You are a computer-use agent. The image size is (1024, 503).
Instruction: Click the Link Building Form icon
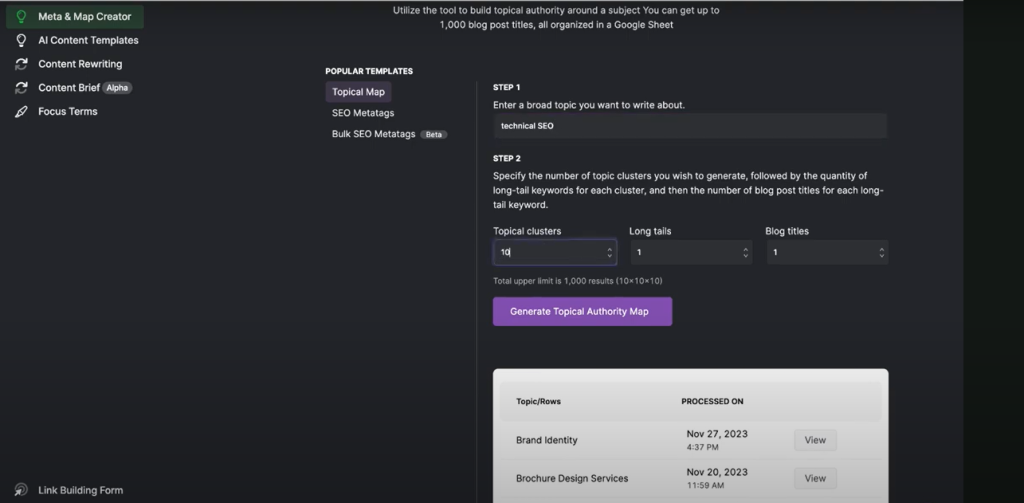pos(21,490)
